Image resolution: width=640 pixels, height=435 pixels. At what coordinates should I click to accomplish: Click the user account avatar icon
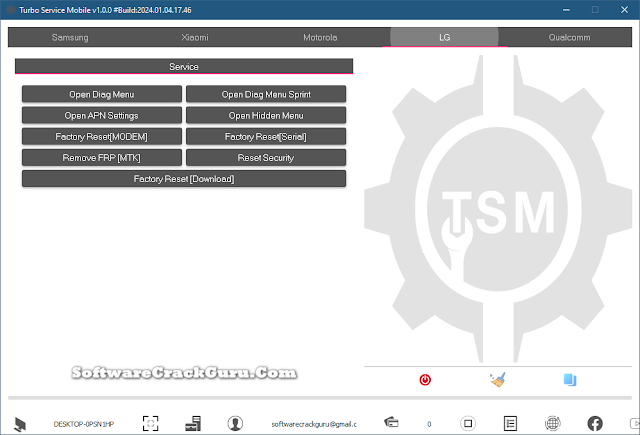point(235,424)
